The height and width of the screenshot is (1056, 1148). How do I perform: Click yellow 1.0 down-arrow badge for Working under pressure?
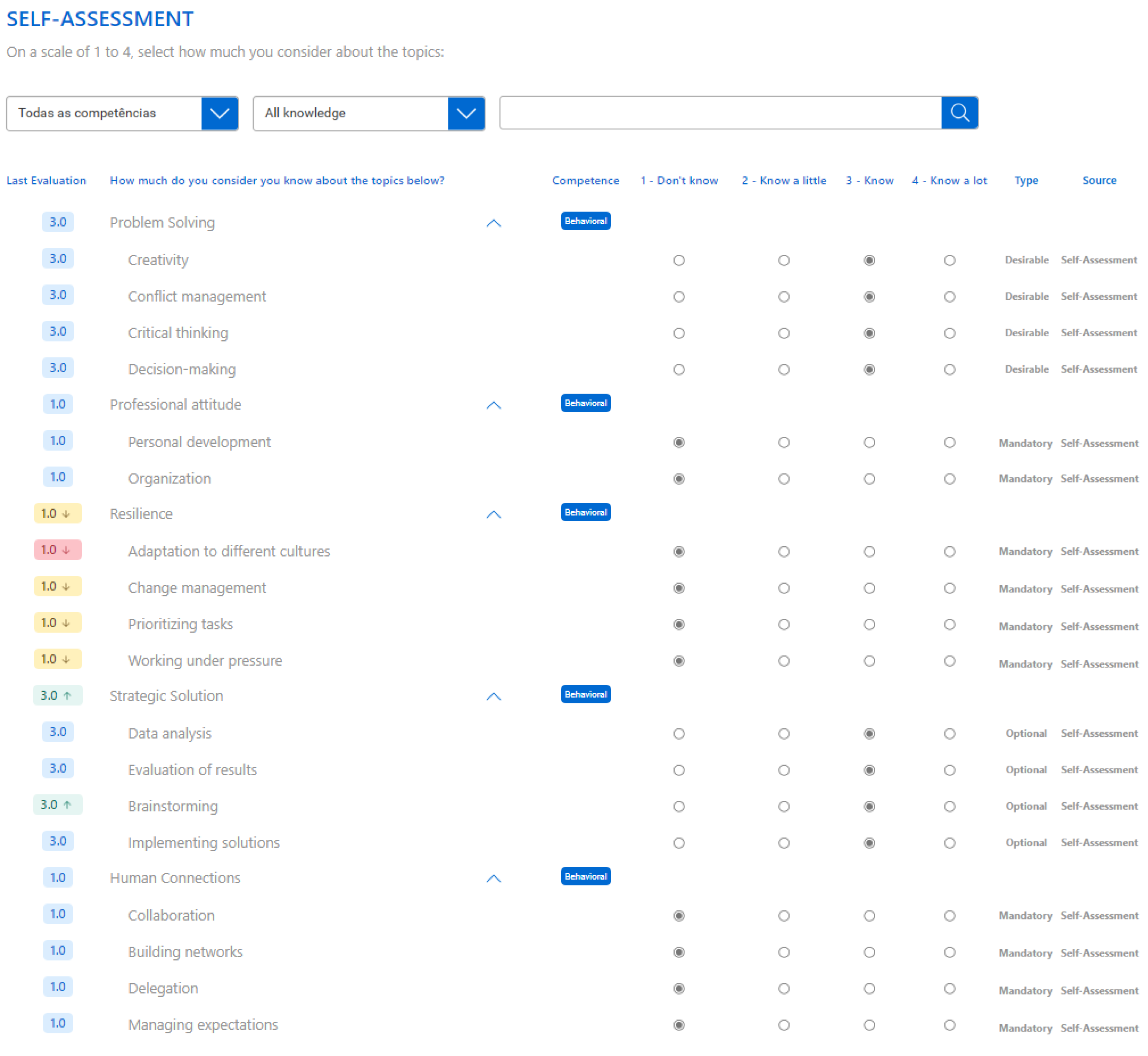[57, 659]
